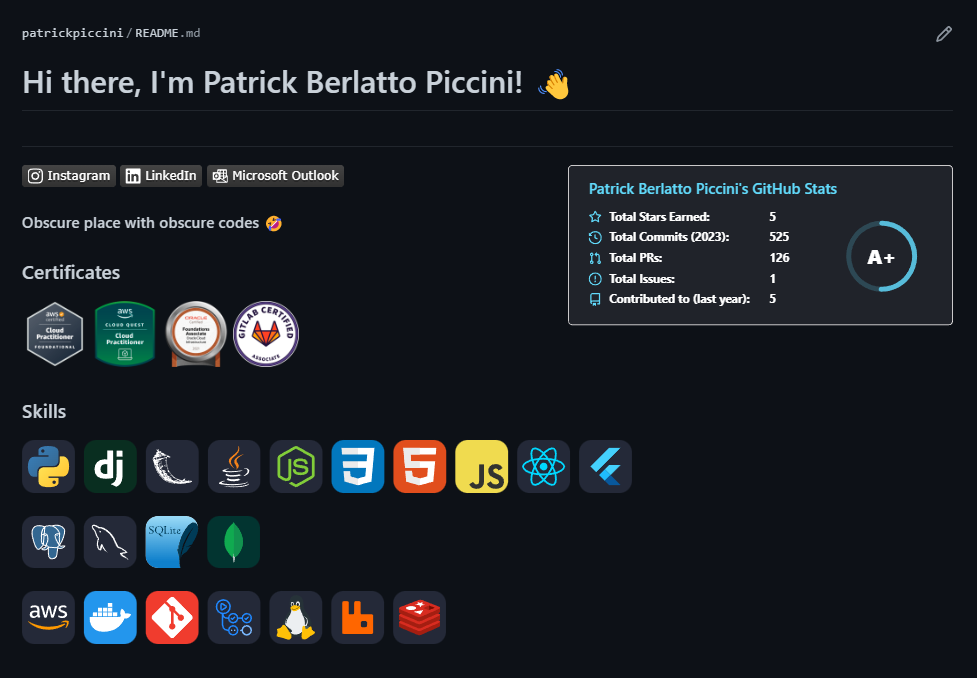This screenshot has width=977, height=678.
Task: Click the Contributed to repository icon
Action: [595, 299]
